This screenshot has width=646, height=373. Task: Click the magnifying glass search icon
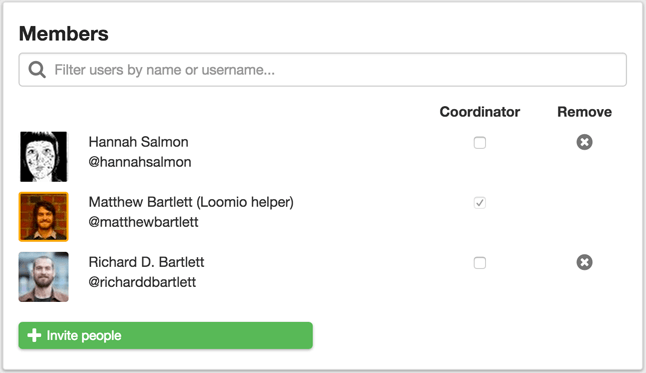(37, 70)
